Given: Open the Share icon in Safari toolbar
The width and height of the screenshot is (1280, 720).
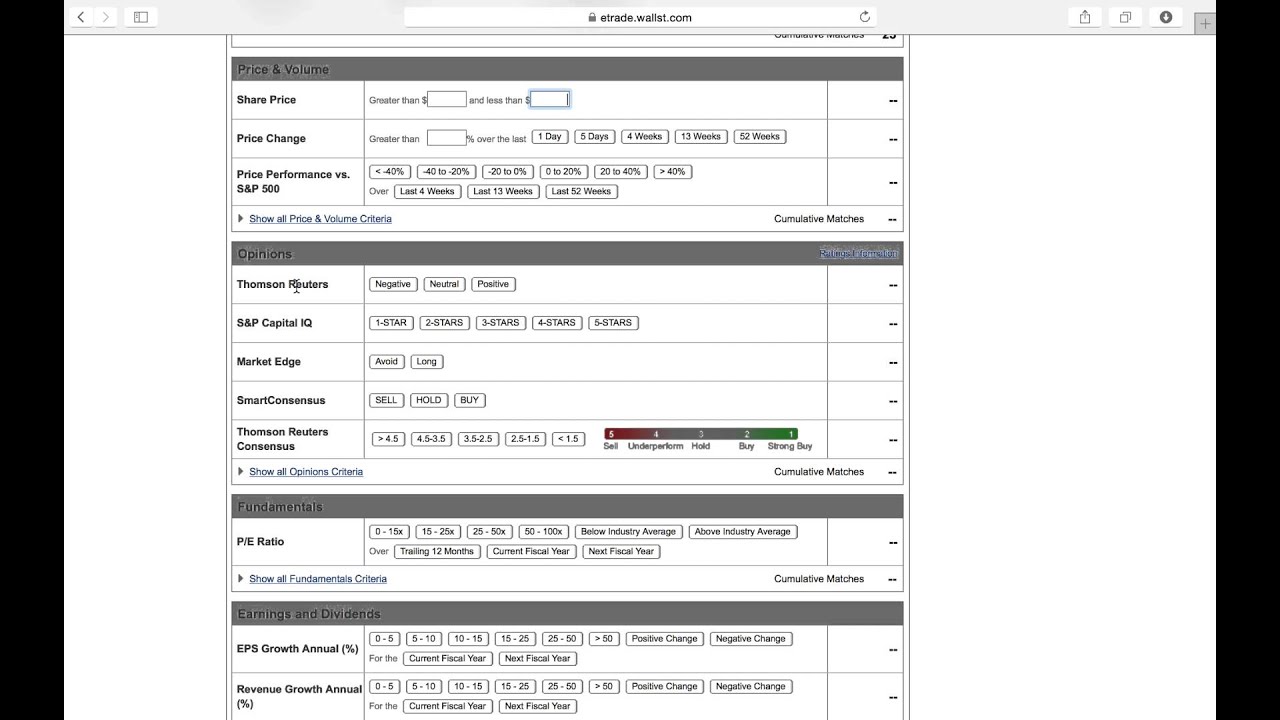Looking at the screenshot, I should [1085, 17].
